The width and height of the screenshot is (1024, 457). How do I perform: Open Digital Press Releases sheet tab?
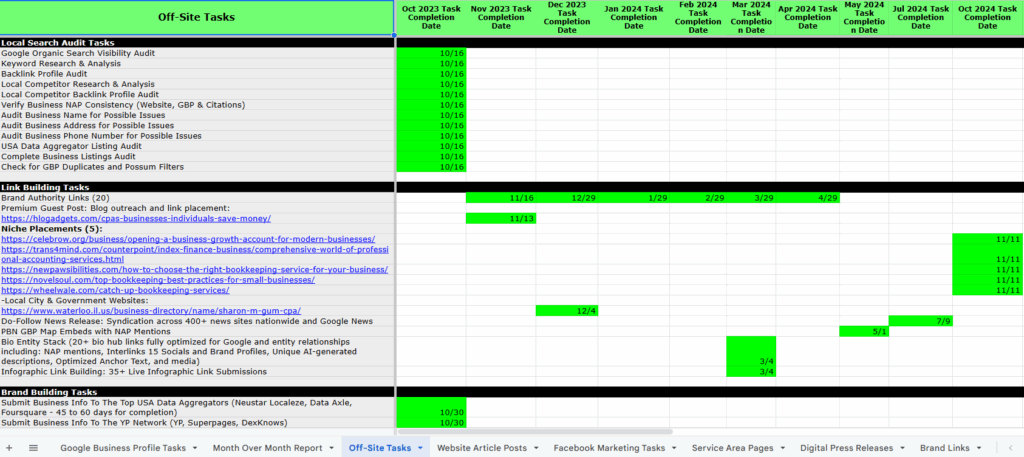pos(846,448)
